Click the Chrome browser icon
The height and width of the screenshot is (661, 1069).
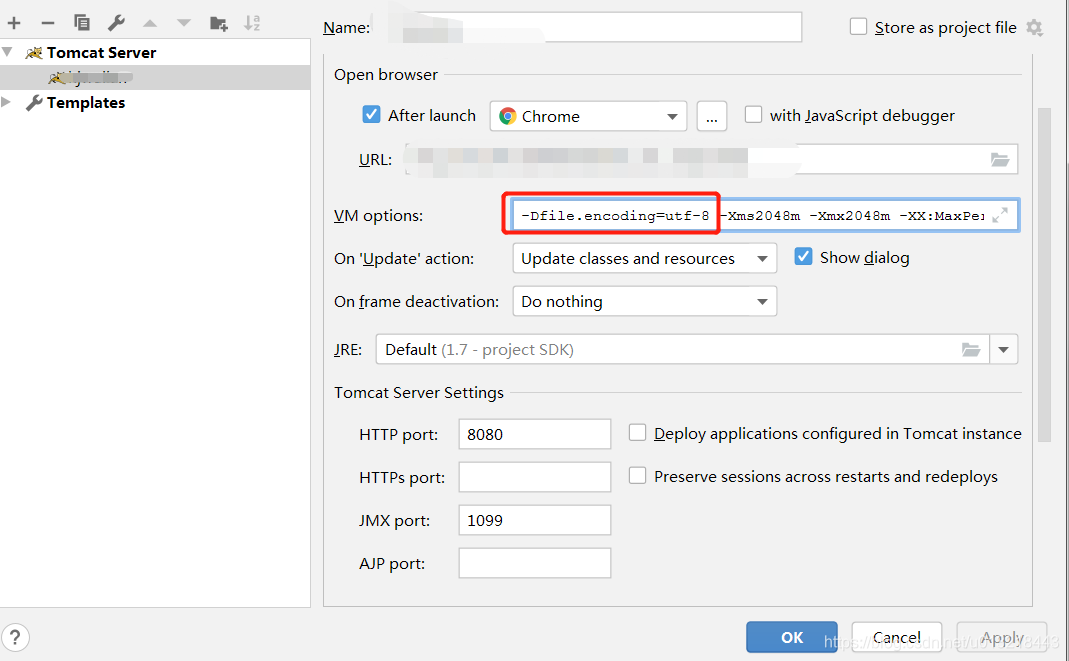point(507,117)
